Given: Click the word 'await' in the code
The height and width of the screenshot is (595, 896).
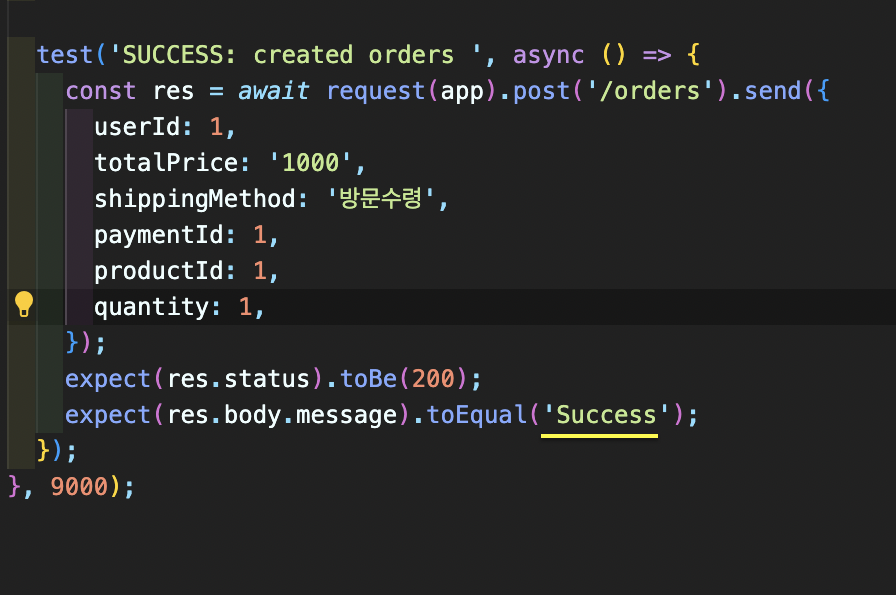Looking at the screenshot, I should coord(274,91).
